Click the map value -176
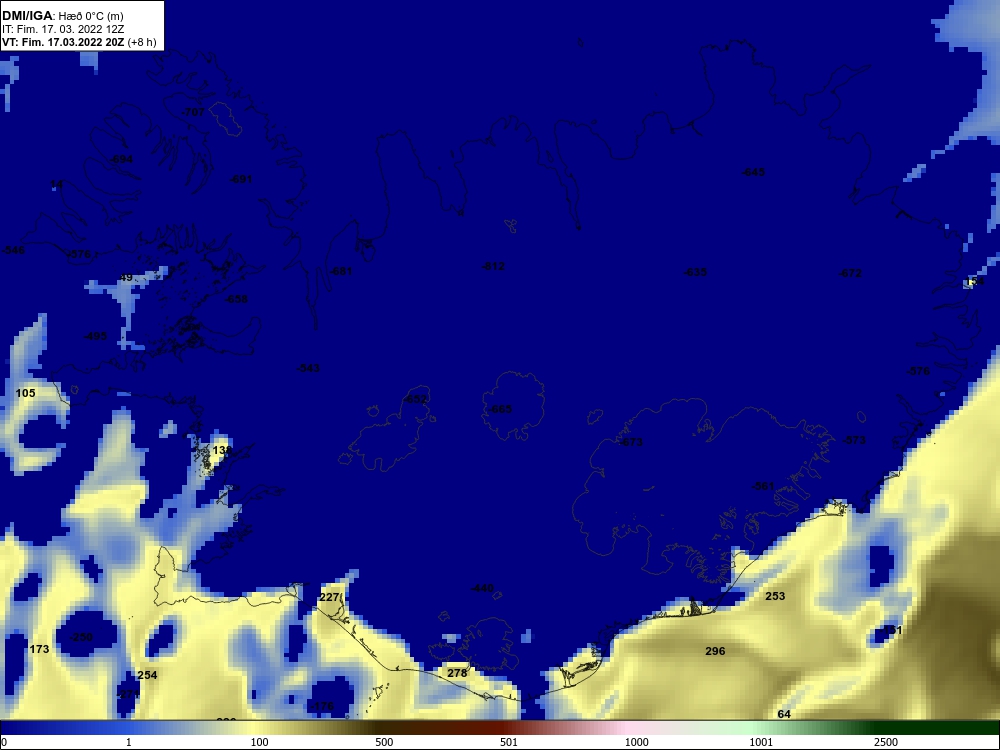Screen dimensions: 1000x750 pos(322,706)
